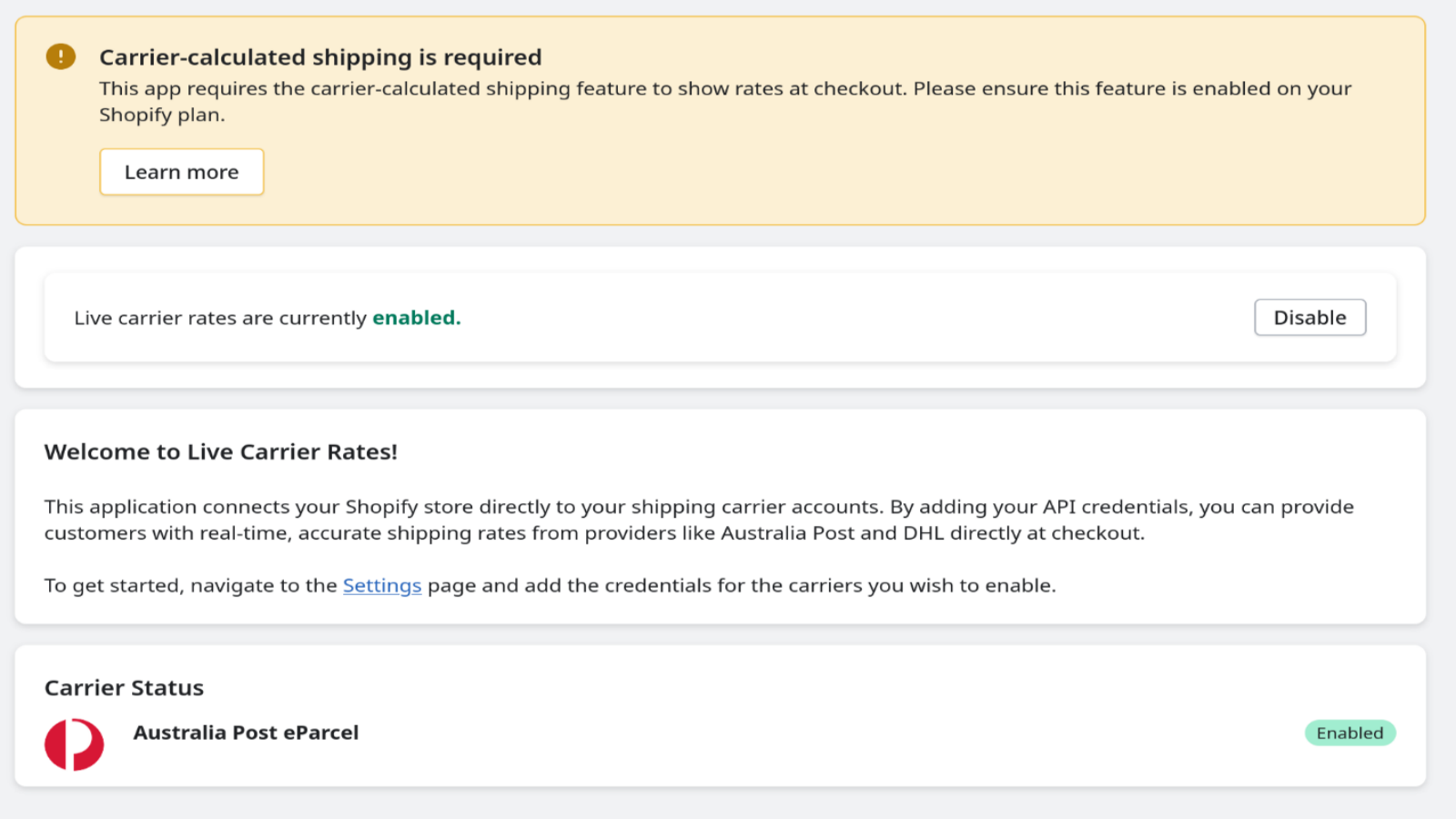1456x819 pixels.
Task: Open the Learn more page
Action: tap(181, 171)
